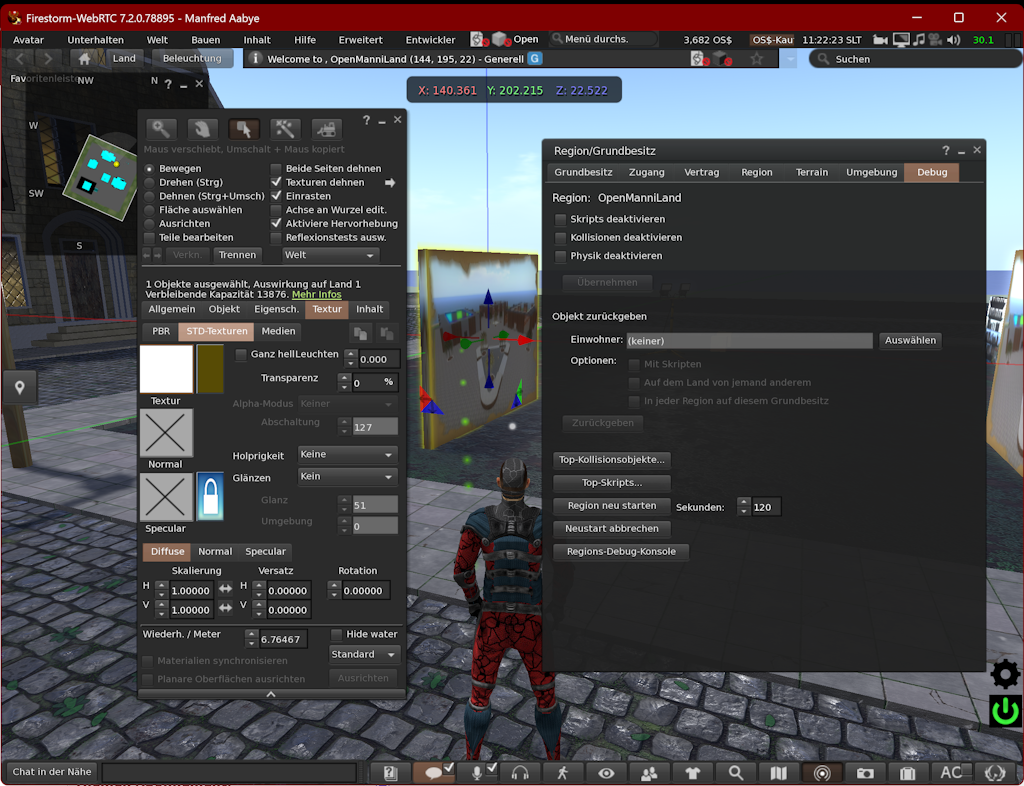Screen dimensions: 1024x786
Task: Switch to the Terrain tab
Action: pyautogui.click(x=811, y=172)
